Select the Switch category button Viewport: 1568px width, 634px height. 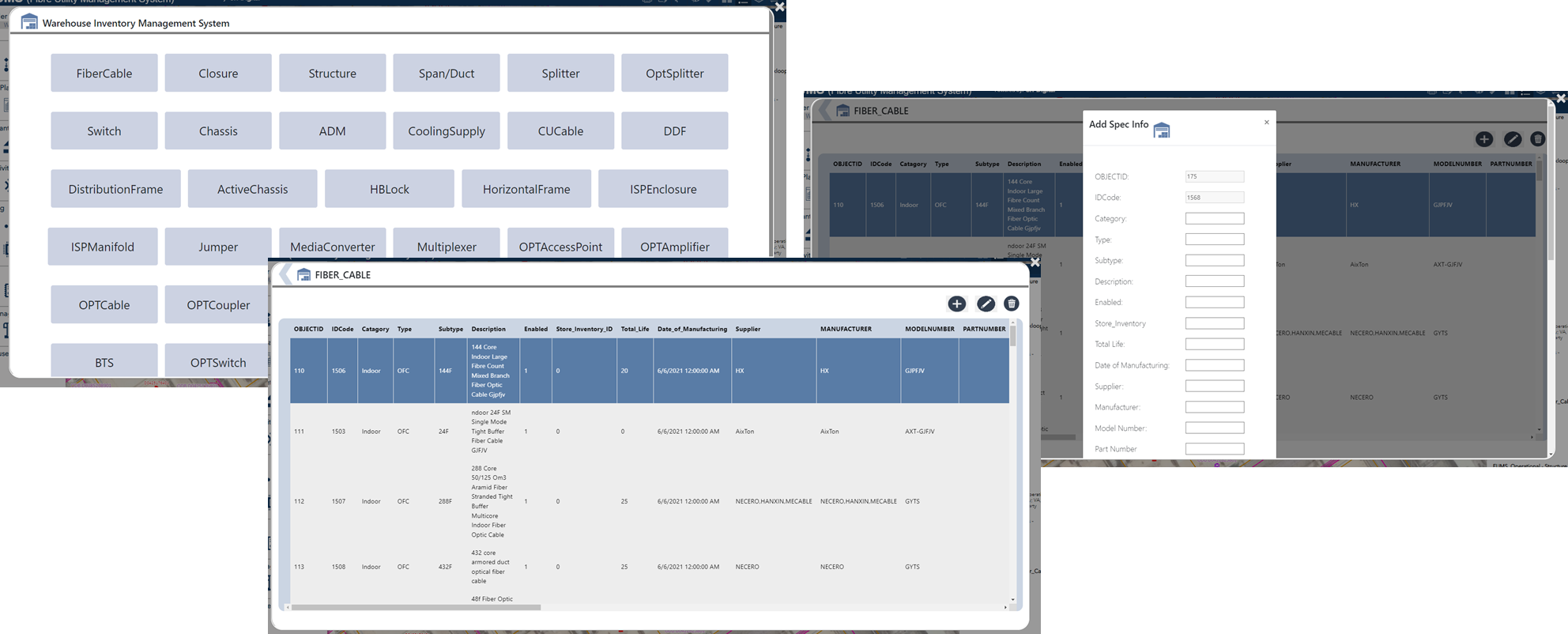point(104,130)
